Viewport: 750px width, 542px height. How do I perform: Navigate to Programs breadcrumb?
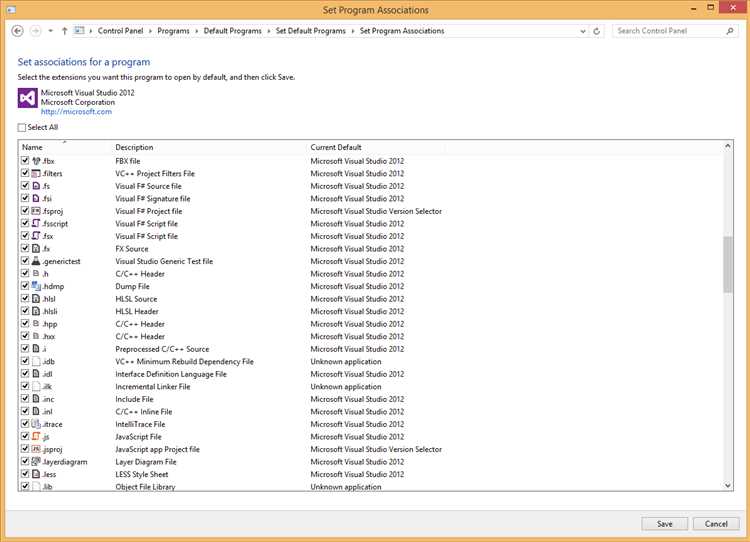coord(173,31)
